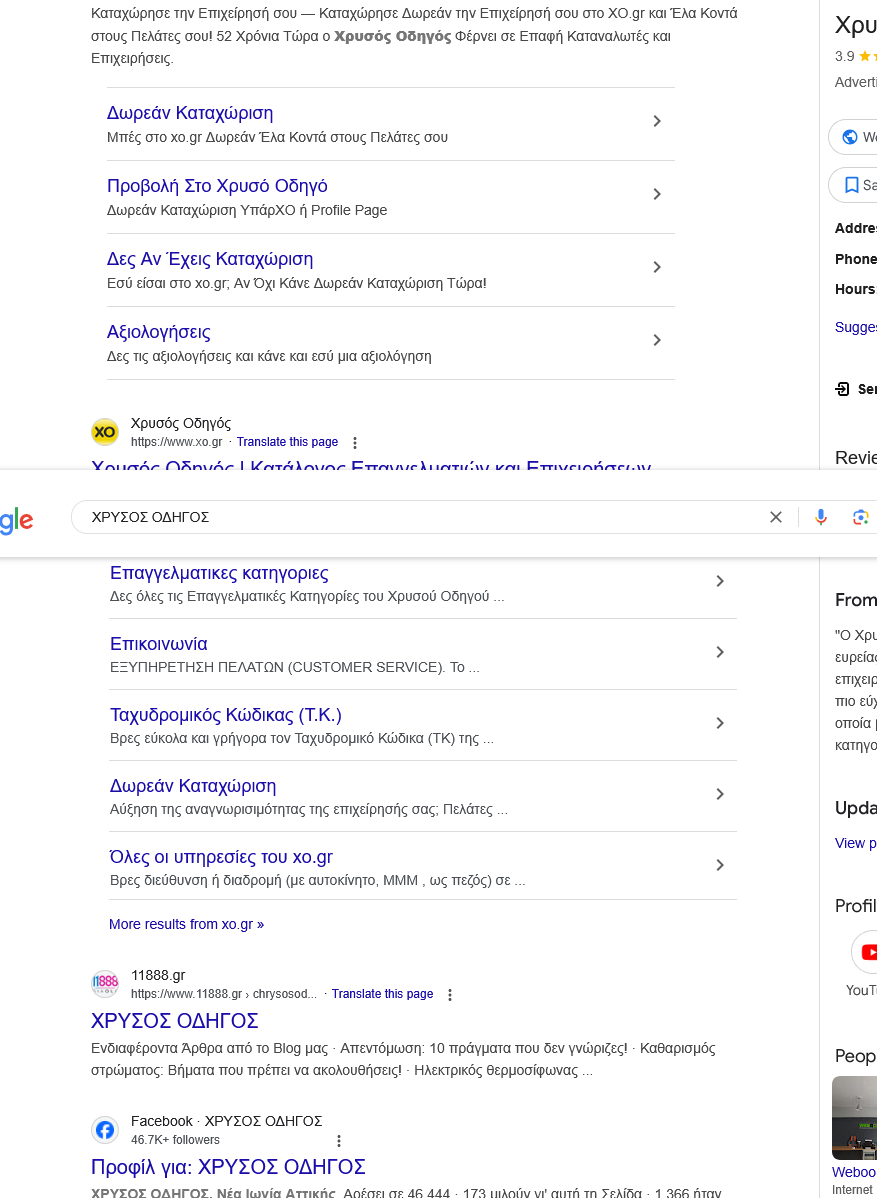Translate the xo.gr page
The image size is (877, 1198).
287,442
